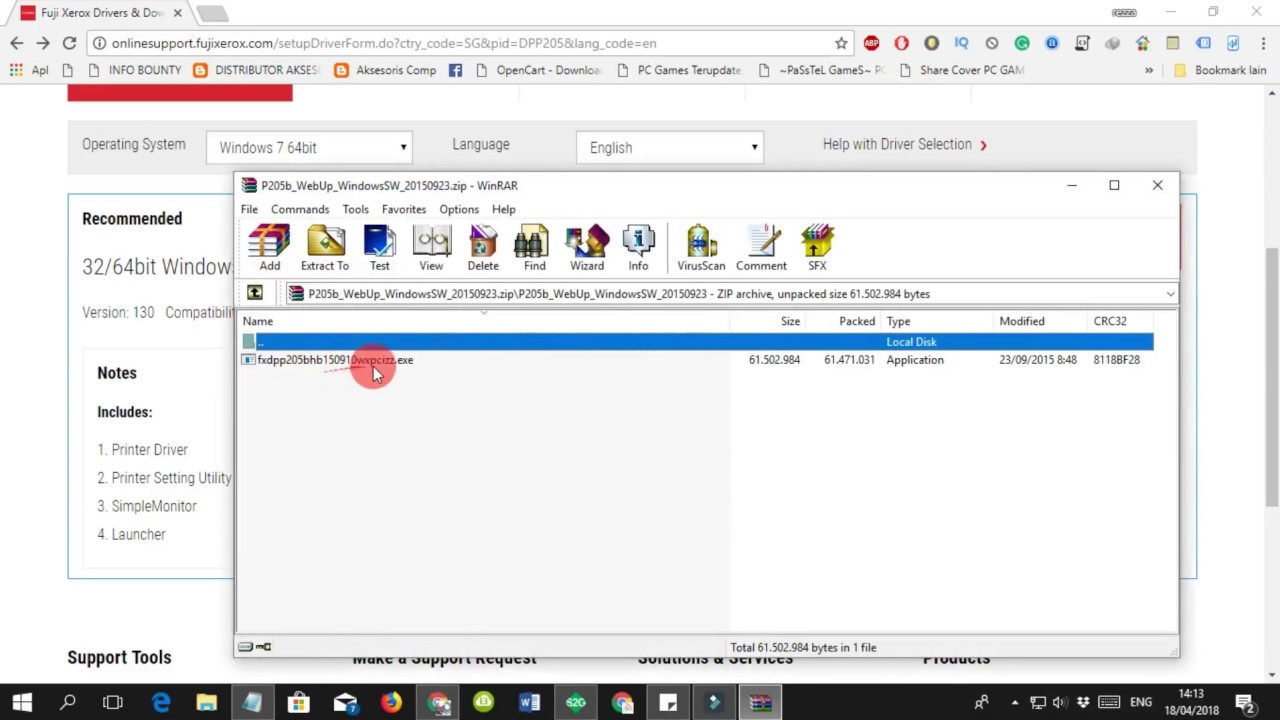The width and height of the screenshot is (1280, 720).
Task: Show archive Info in WinRAR
Action: (x=638, y=247)
